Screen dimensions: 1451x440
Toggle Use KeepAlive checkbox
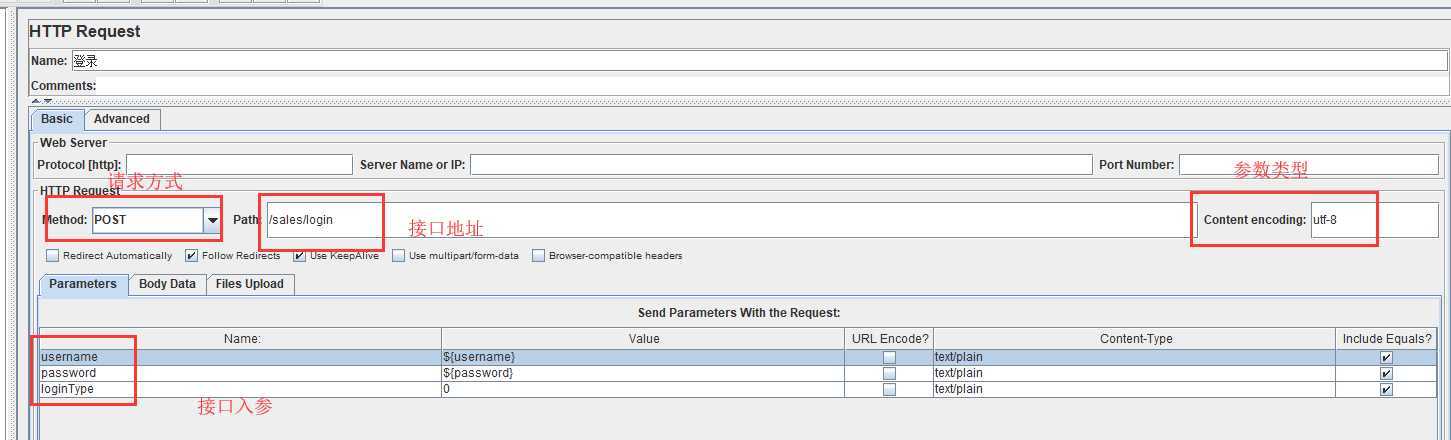click(x=300, y=256)
